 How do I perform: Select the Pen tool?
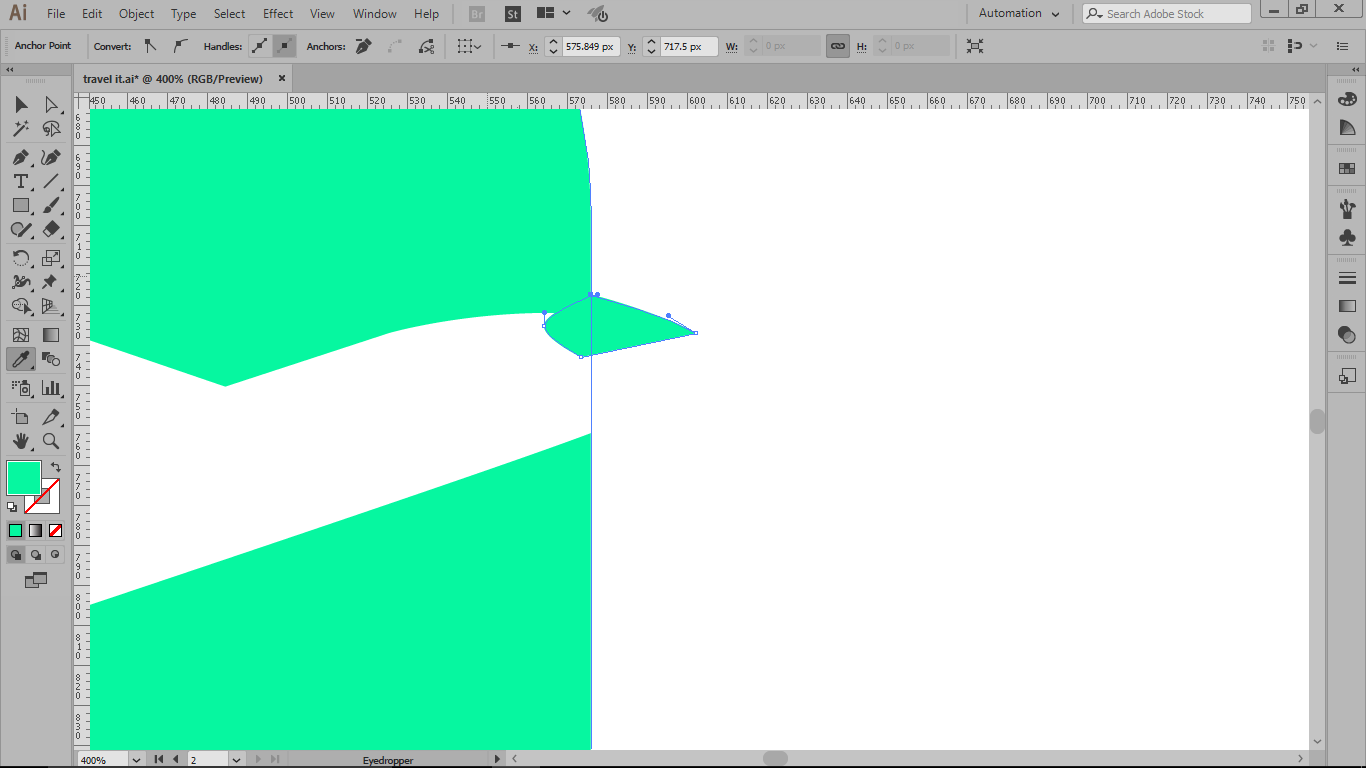coord(20,157)
